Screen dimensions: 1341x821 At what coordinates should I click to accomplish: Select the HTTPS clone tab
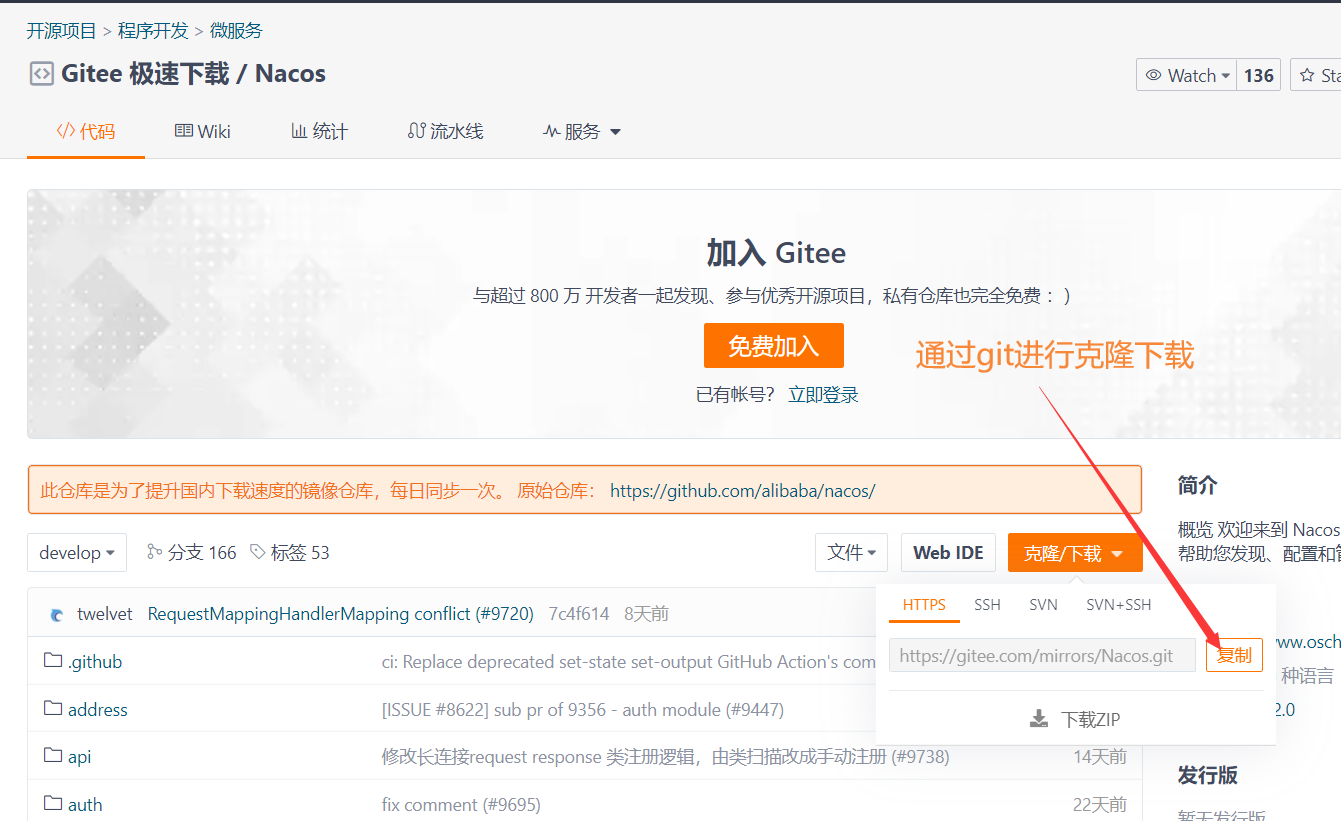(x=924, y=605)
